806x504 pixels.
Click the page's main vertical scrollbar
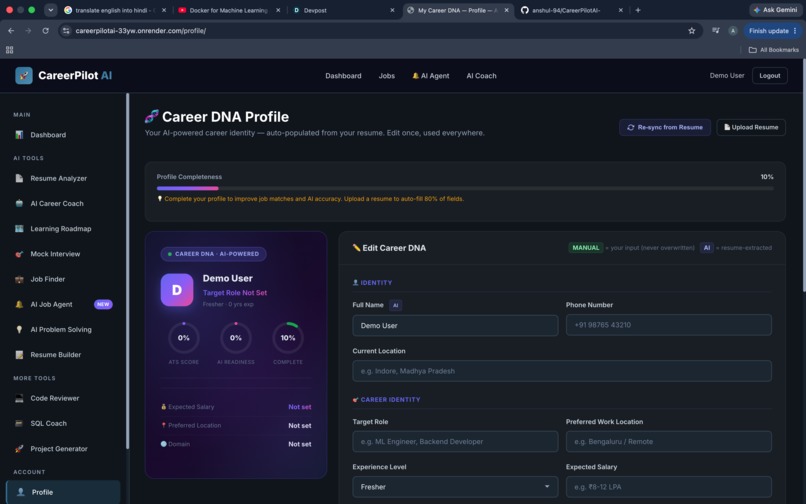(x=803, y=175)
